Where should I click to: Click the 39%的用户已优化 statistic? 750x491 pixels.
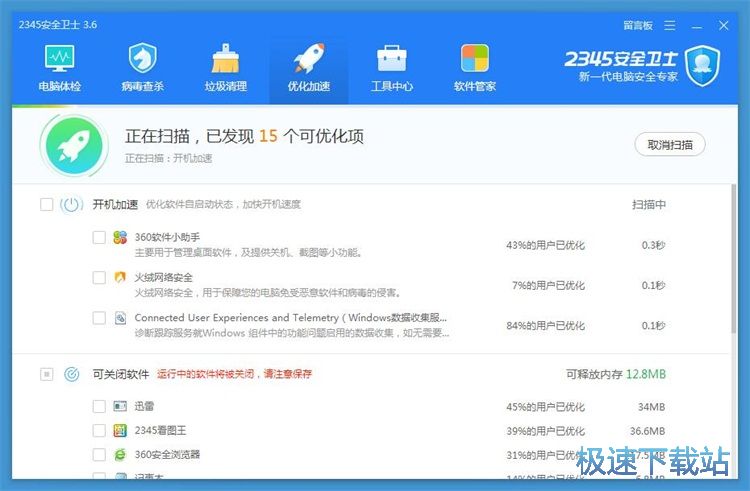click(545, 431)
